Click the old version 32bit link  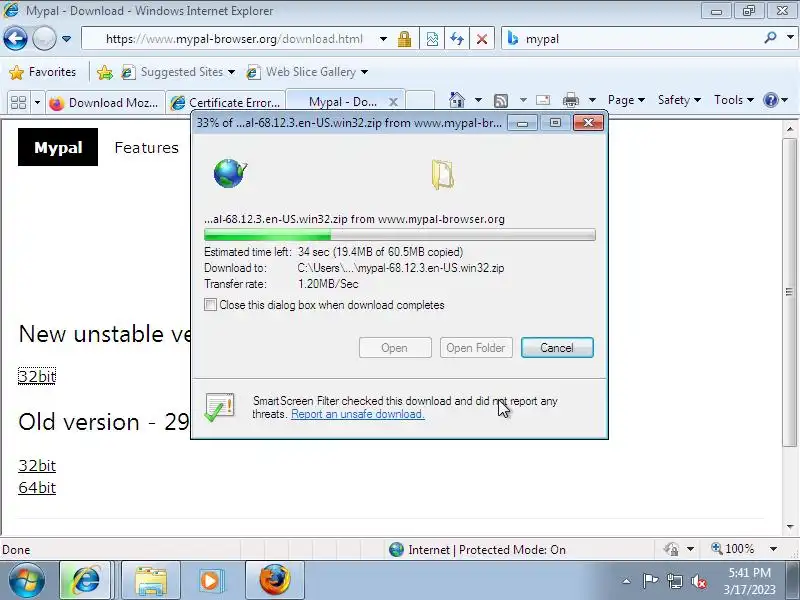pos(37,465)
